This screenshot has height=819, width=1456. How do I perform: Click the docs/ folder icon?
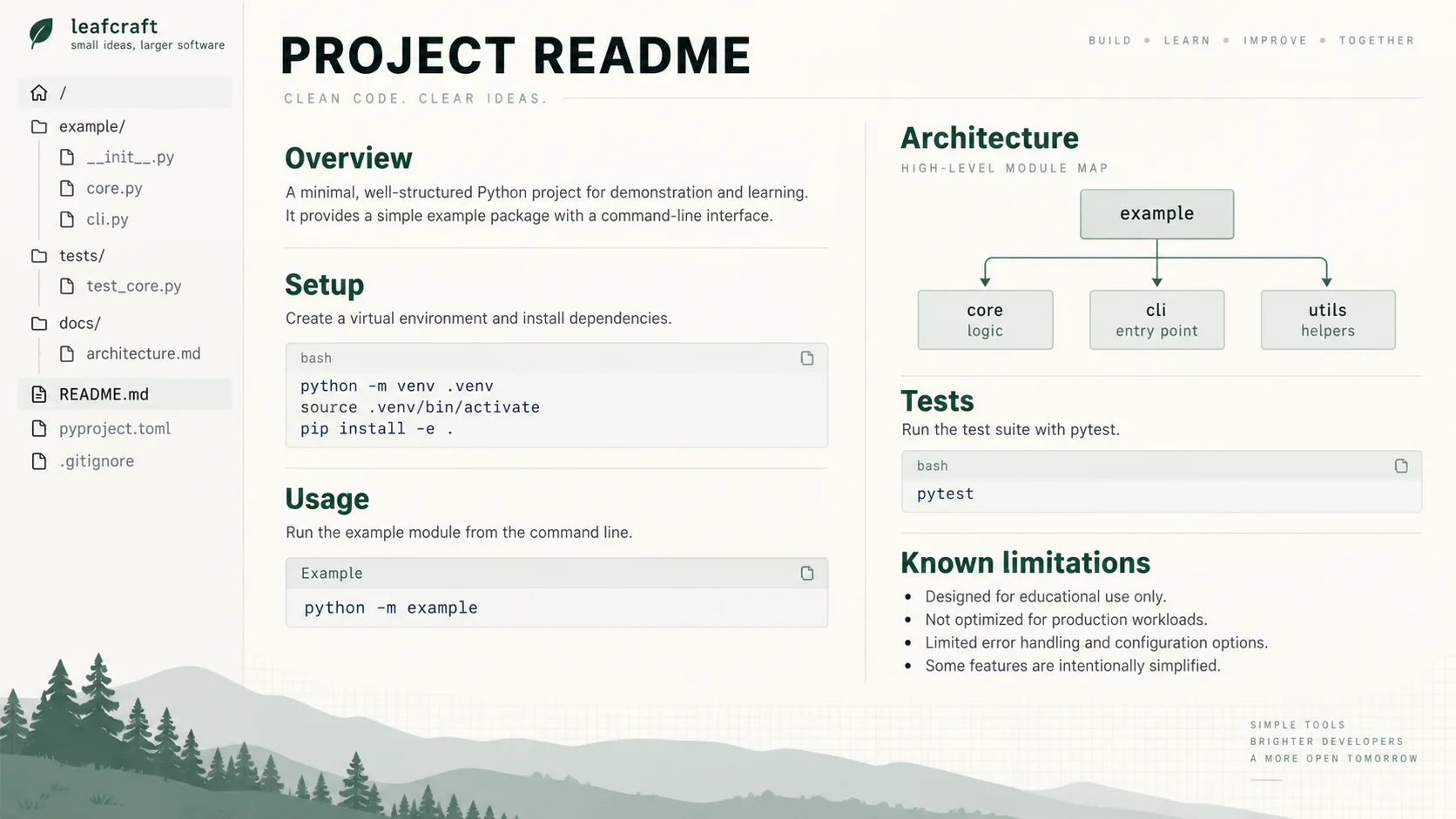tap(39, 324)
